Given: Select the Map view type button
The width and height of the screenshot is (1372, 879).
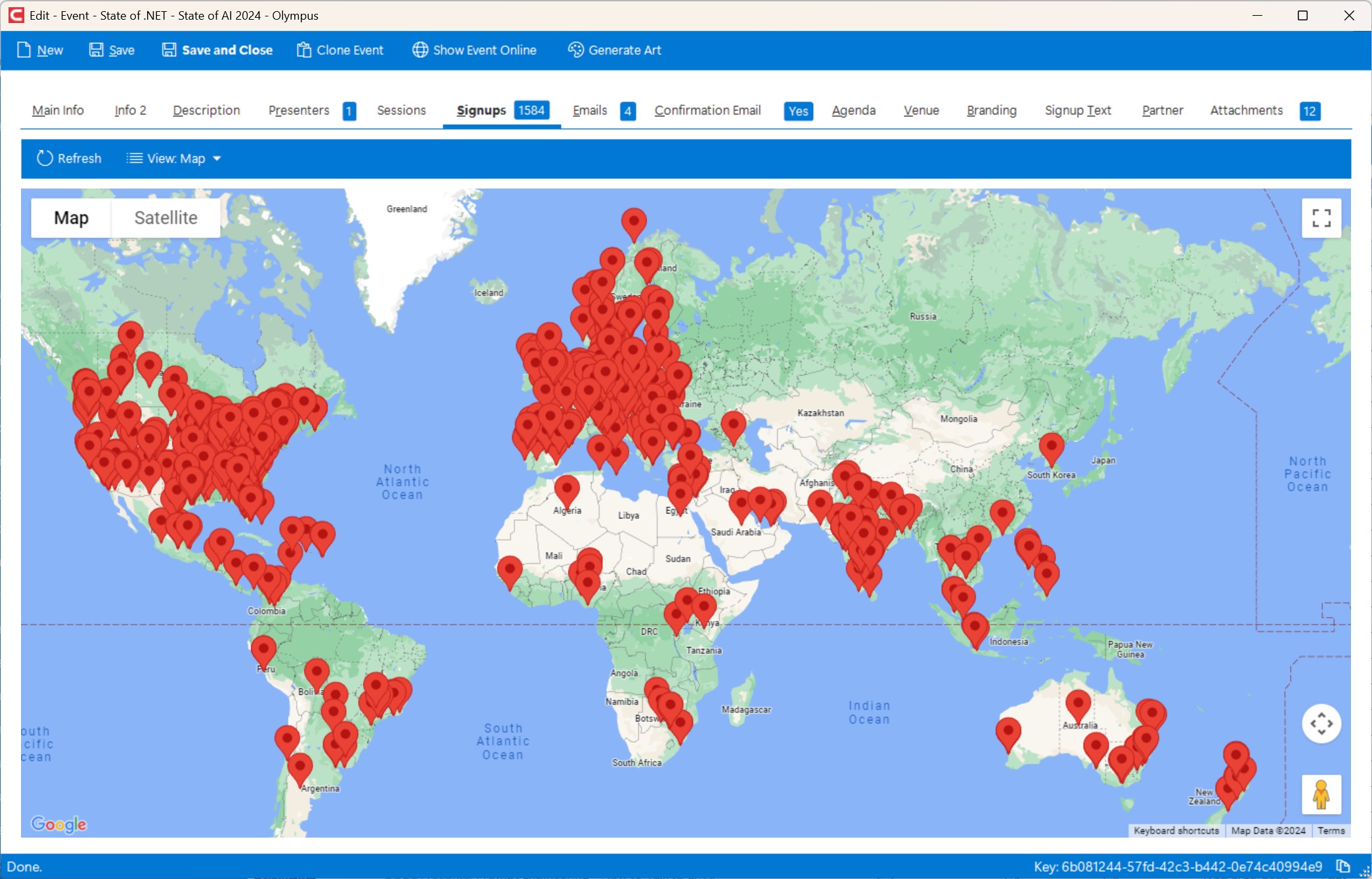Looking at the screenshot, I should pyautogui.click(x=71, y=217).
